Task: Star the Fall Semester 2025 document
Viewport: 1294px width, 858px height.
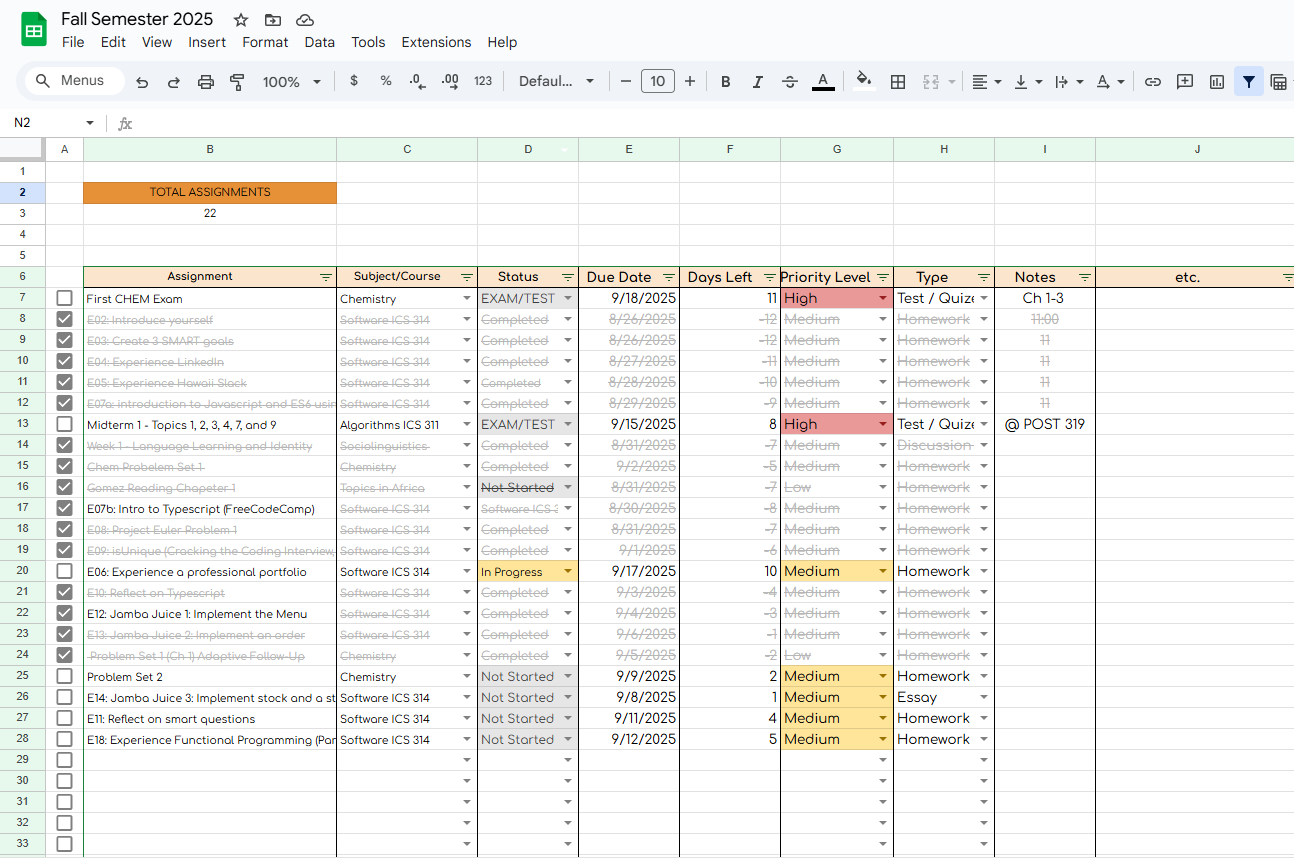Action: point(241,20)
